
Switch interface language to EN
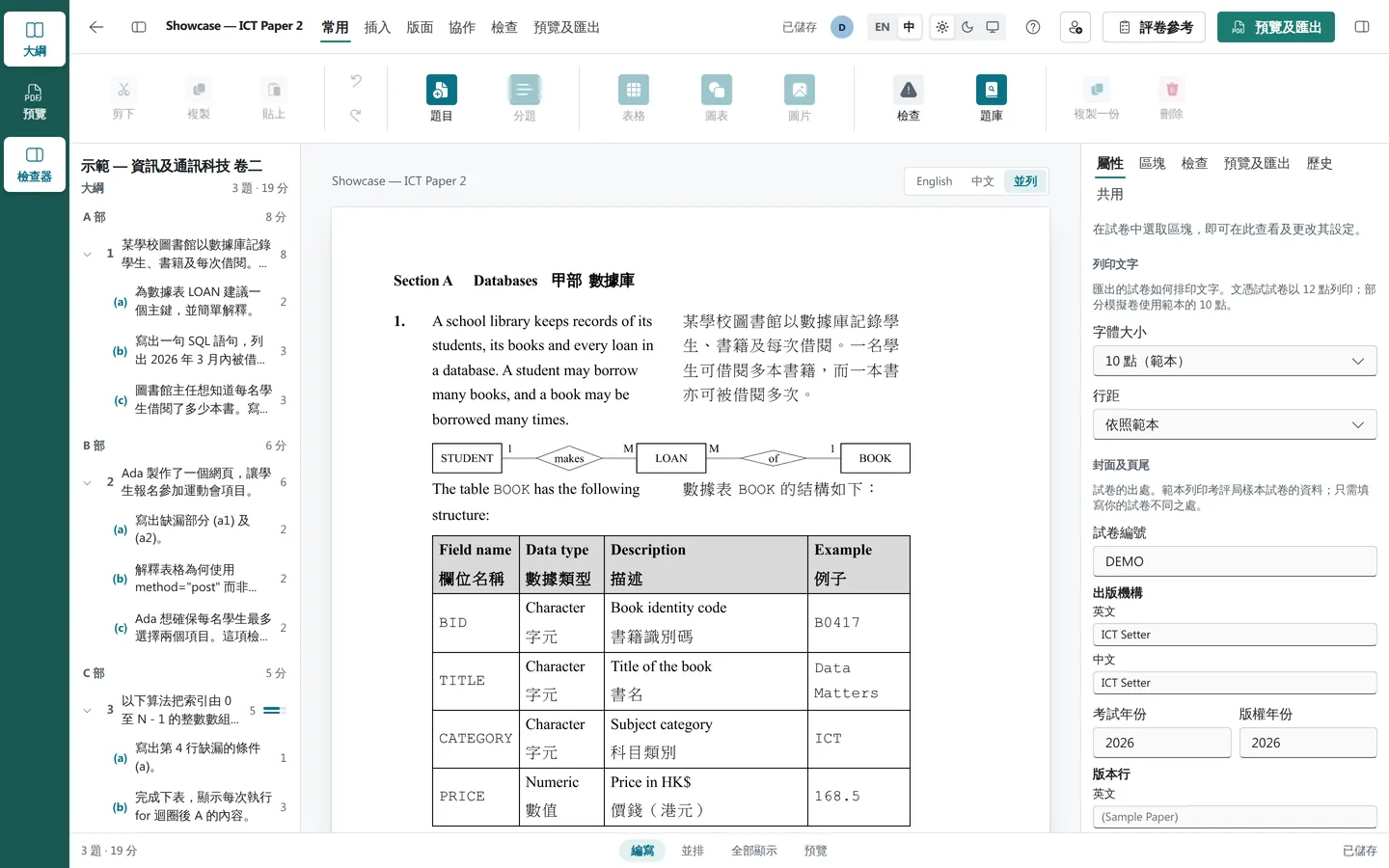click(x=882, y=27)
